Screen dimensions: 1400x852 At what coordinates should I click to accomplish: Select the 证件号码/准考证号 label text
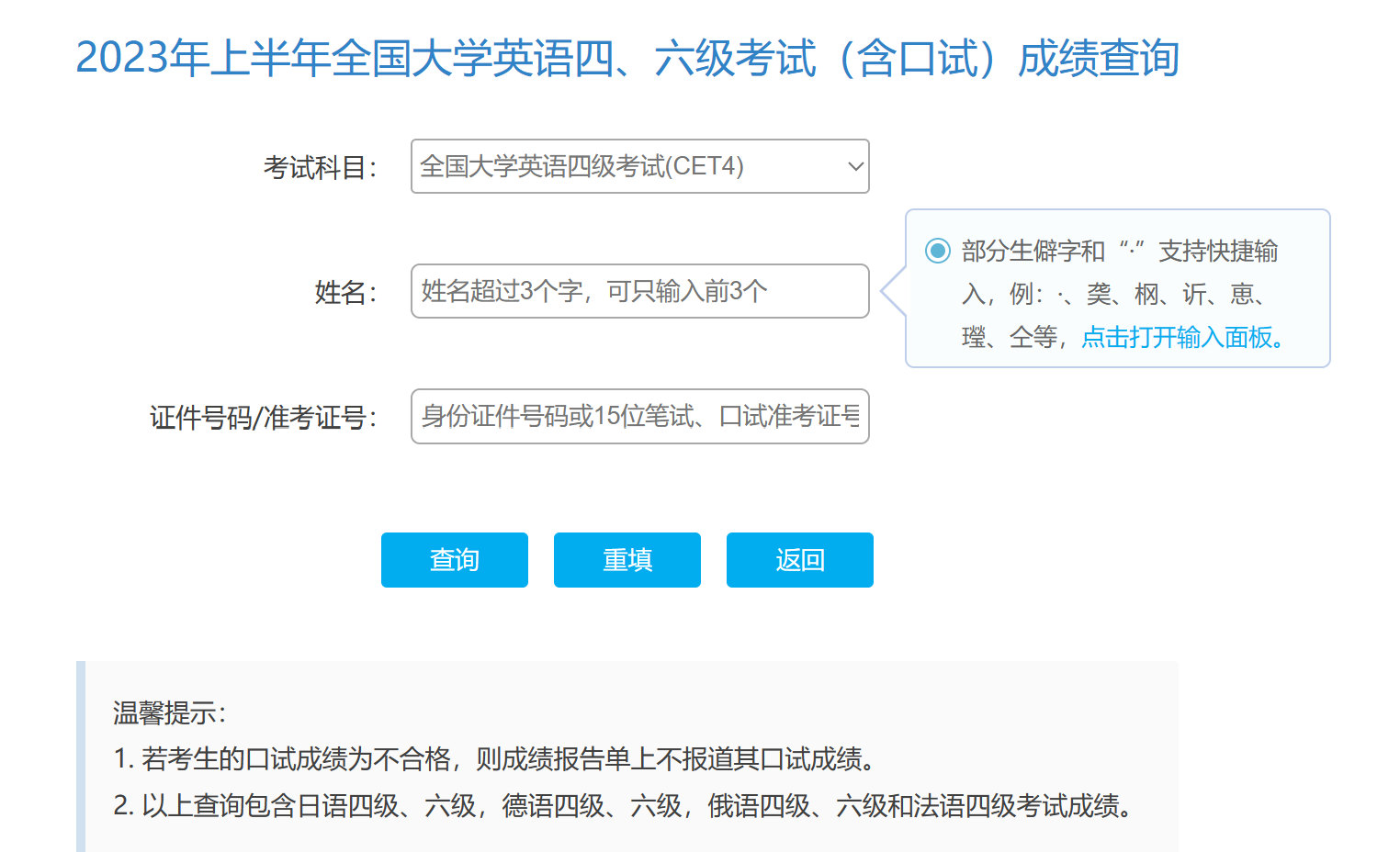[263, 418]
